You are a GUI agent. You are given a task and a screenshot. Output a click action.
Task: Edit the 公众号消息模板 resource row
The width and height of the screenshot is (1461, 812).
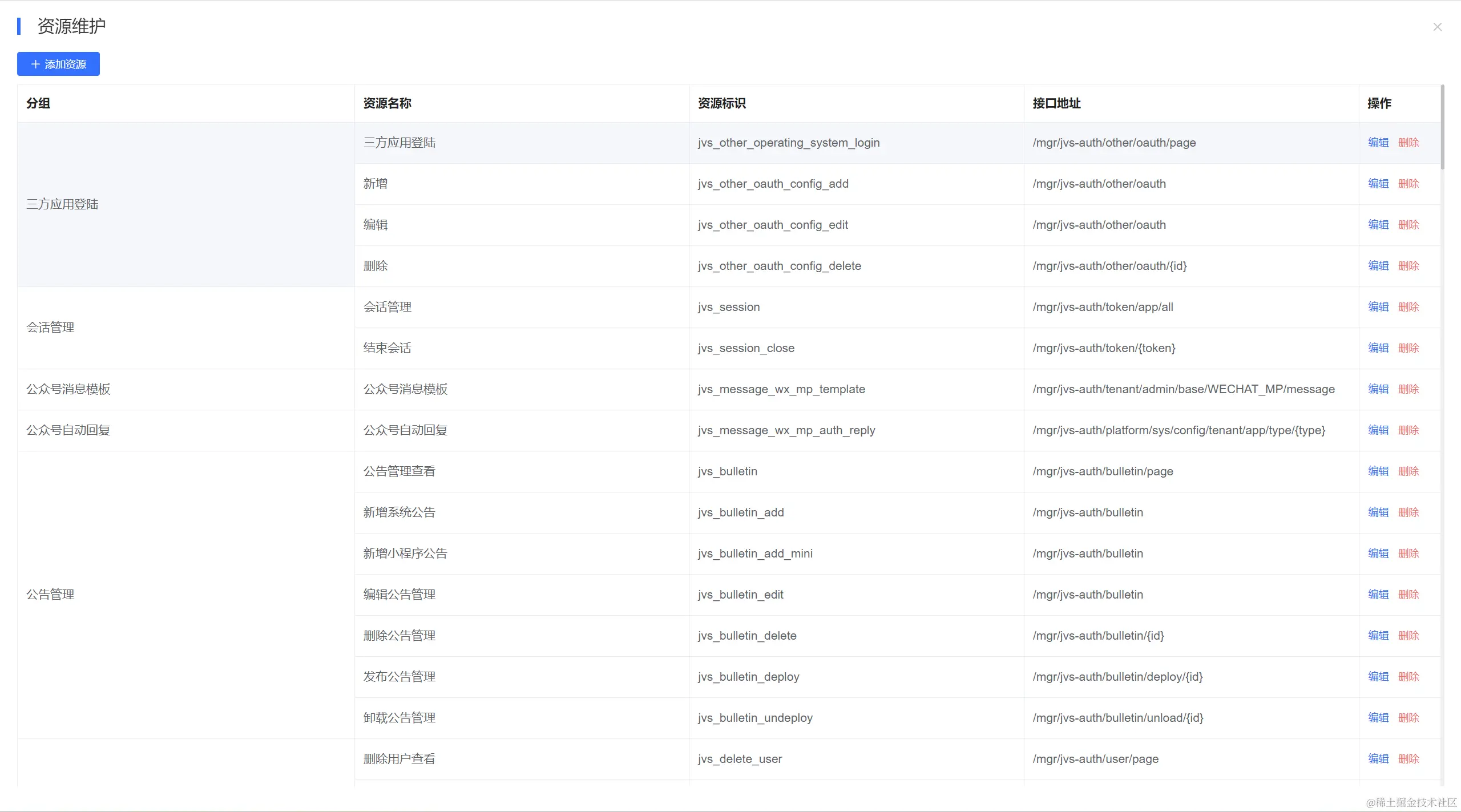(1378, 389)
